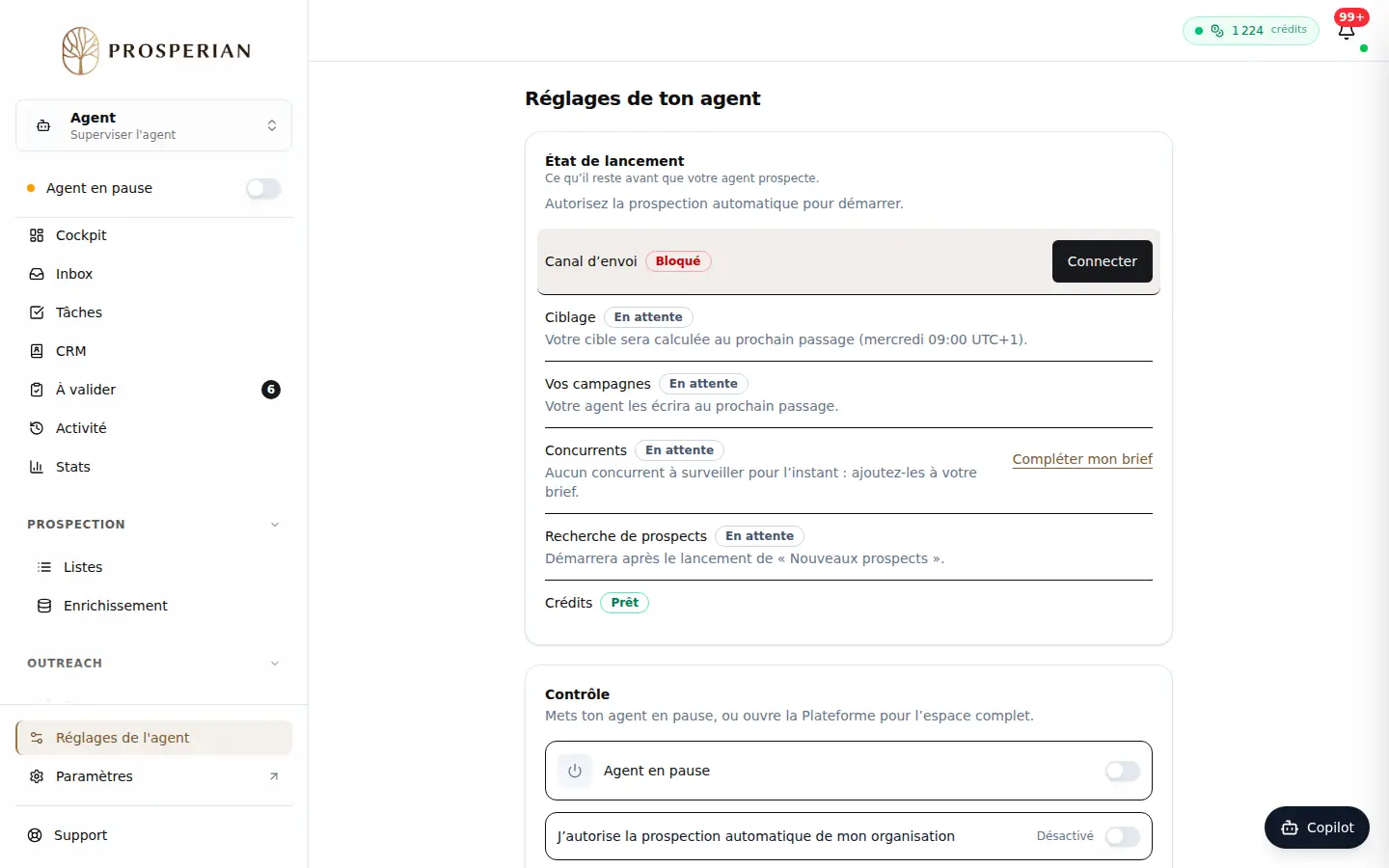1389x868 pixels.
Task: Open the CRM menu item
Action: [x=154, y=351]
